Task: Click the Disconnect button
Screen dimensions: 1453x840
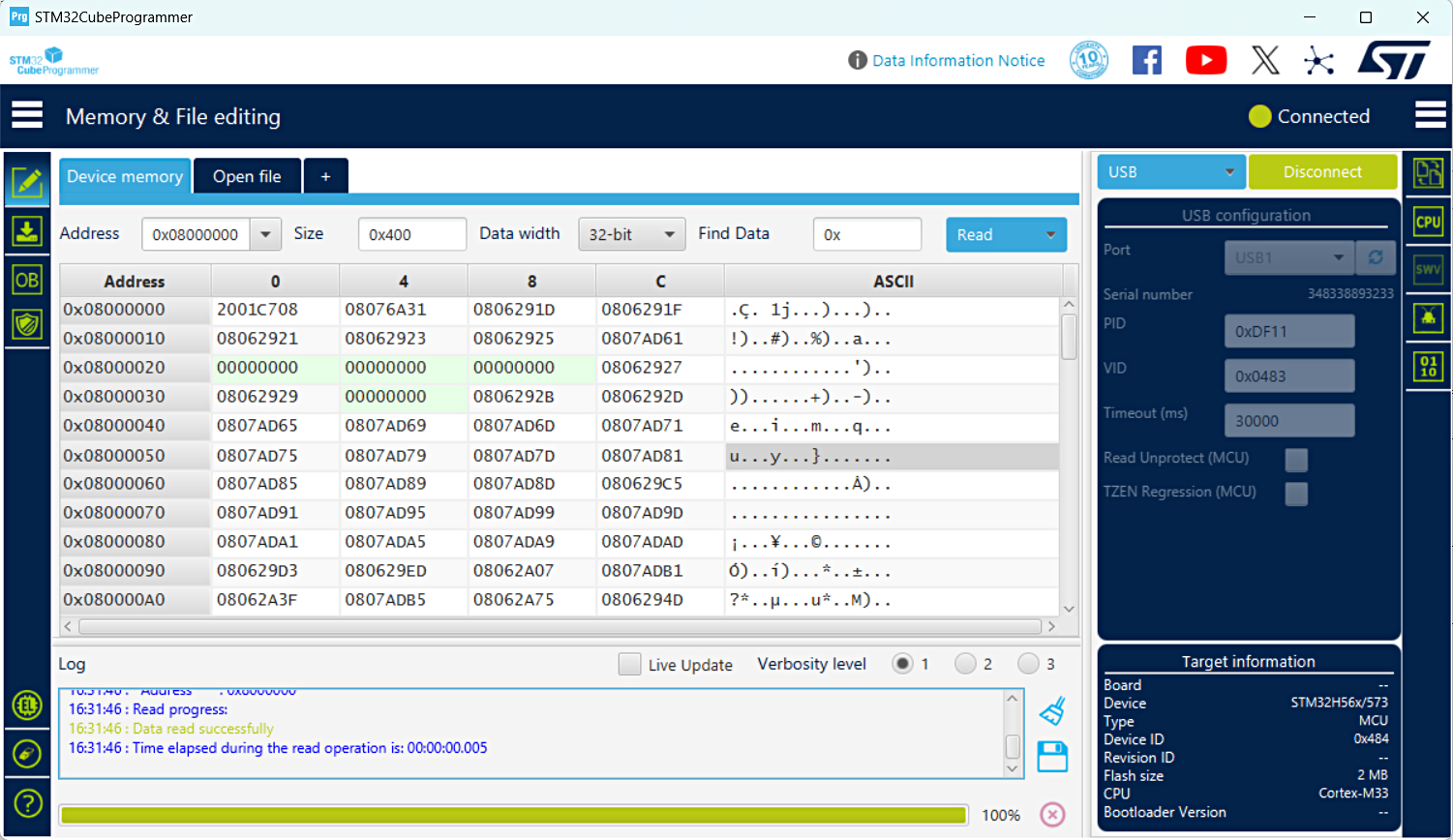Action: click(x=1322, y=172)
